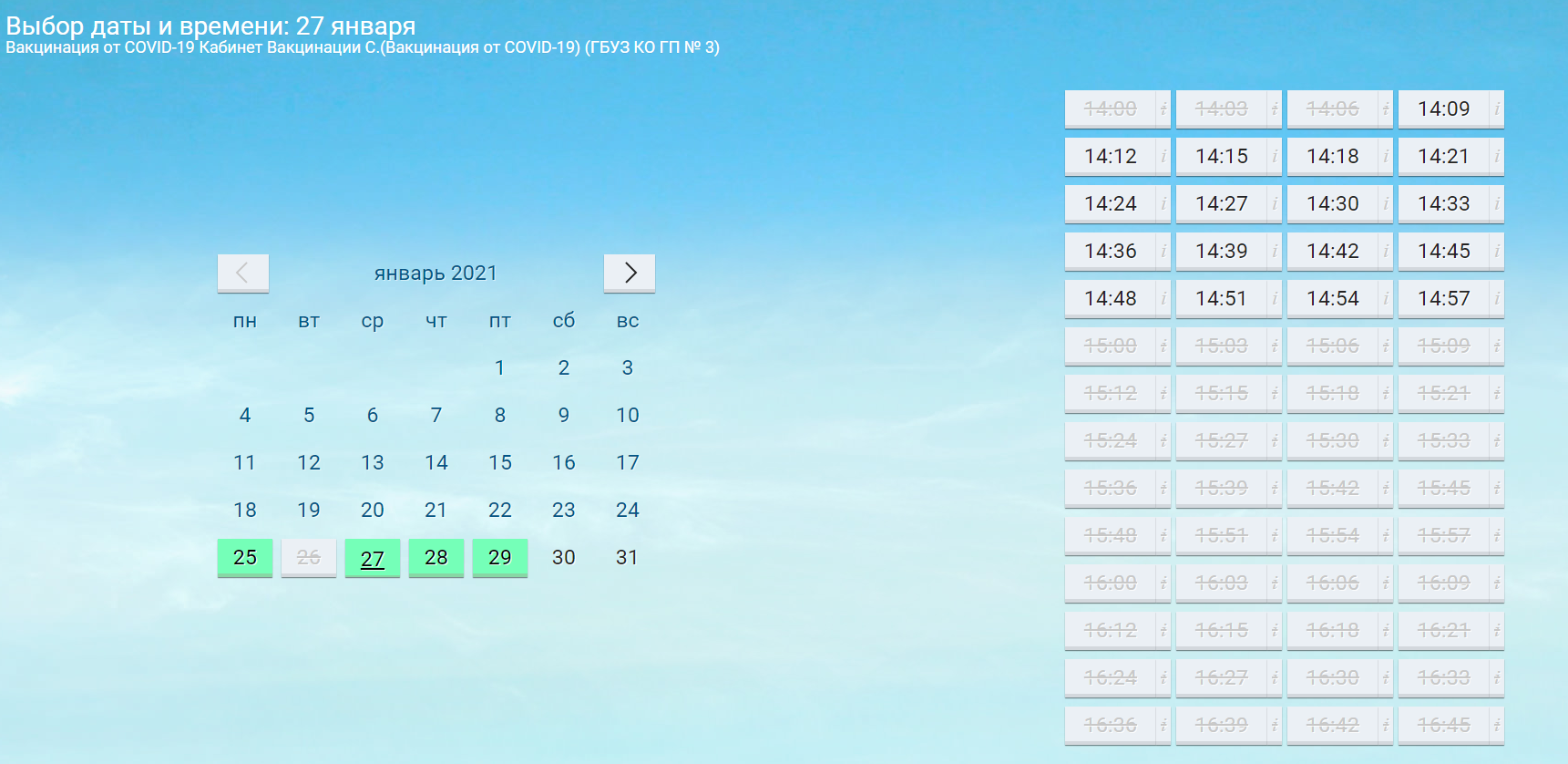Pick the 14:15 time slot
1568x764 pixels.
1221,156
